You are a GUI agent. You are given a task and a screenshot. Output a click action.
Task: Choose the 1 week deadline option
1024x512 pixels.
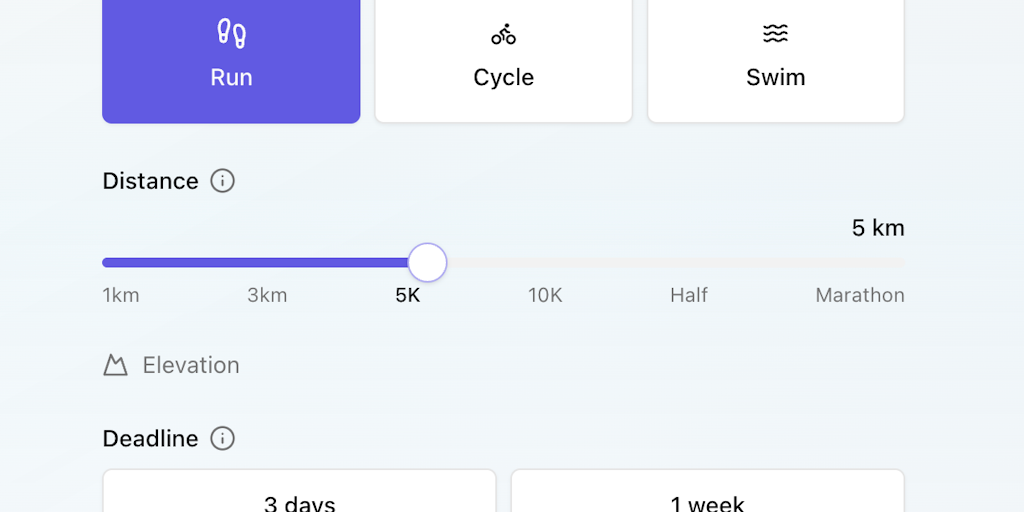(x=707, y=498)
